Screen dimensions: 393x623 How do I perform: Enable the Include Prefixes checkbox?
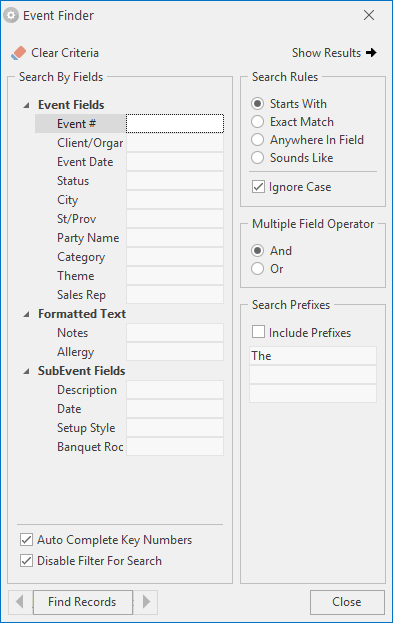(x=258, y=332)
